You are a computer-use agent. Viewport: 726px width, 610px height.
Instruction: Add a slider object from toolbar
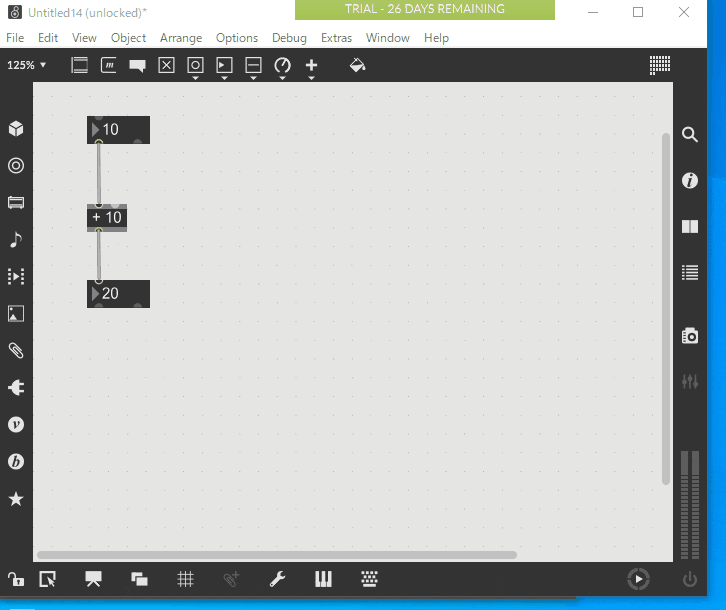(x=253, y=65)
